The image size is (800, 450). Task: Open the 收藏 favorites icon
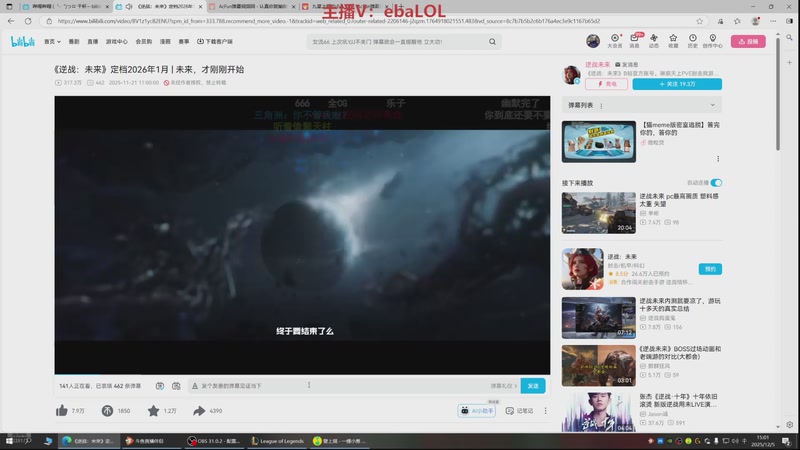[673, 41]
